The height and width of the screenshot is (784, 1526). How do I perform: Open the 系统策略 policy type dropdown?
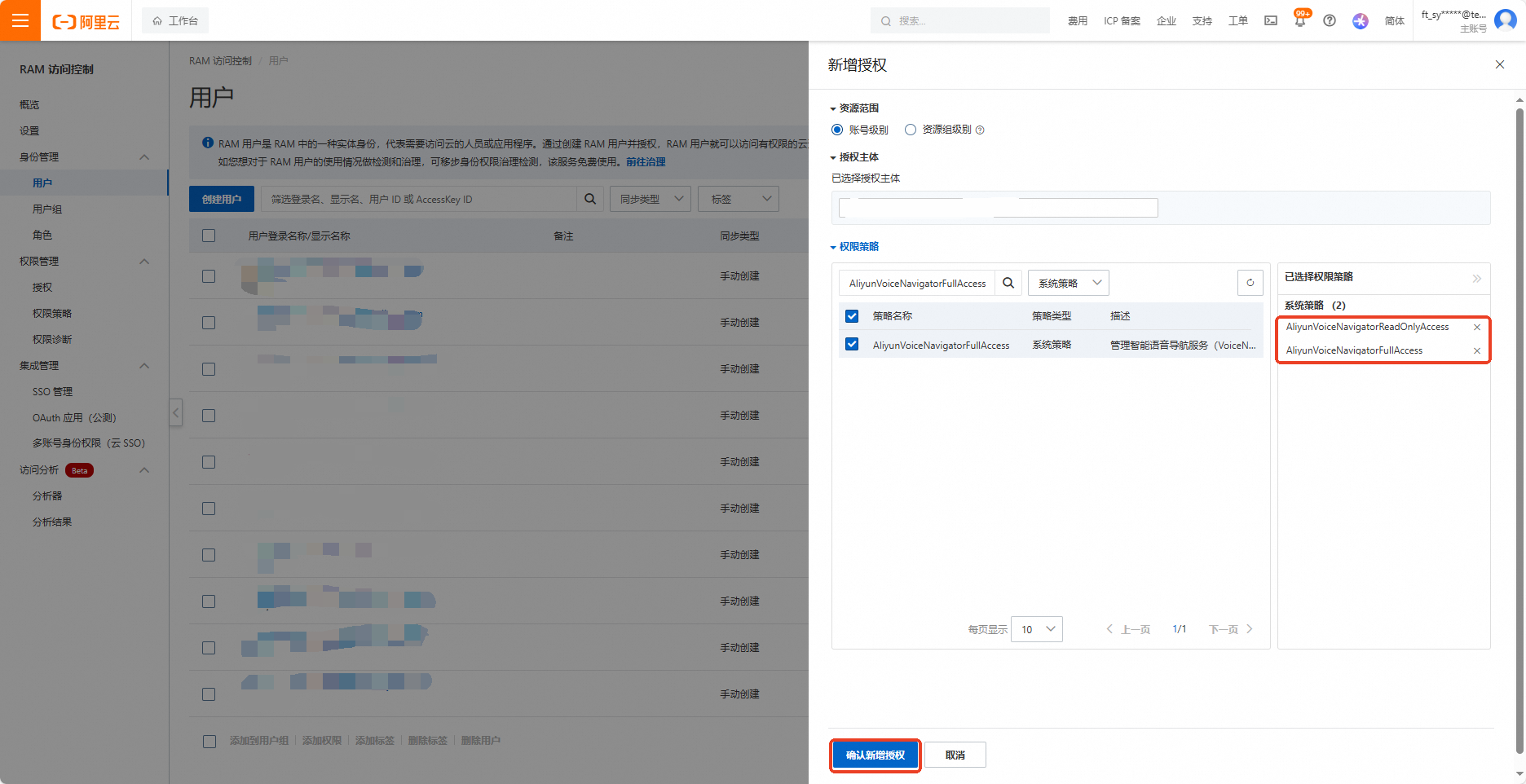click(1069, 283)
